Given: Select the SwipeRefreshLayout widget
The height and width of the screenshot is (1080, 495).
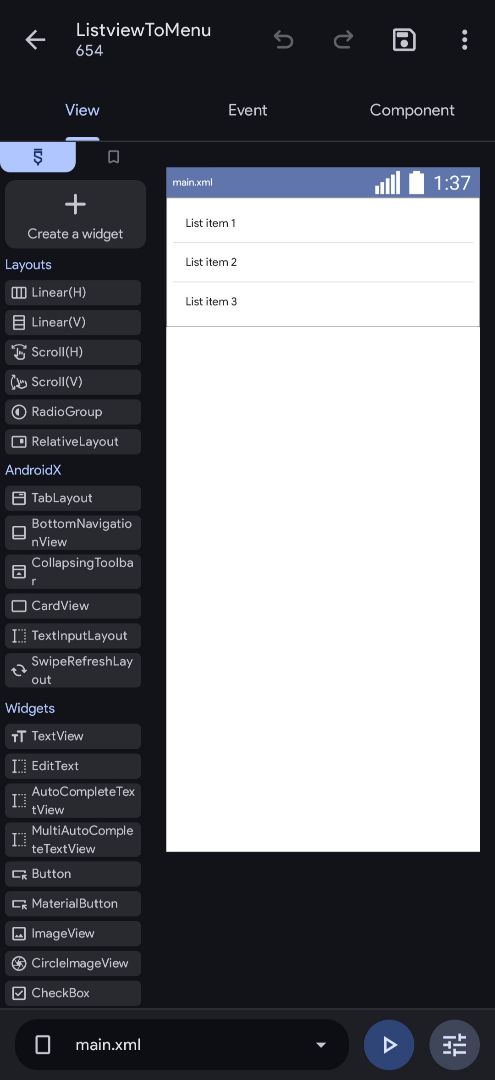Looking at the screenshot, I should click(x=73, y=670).
